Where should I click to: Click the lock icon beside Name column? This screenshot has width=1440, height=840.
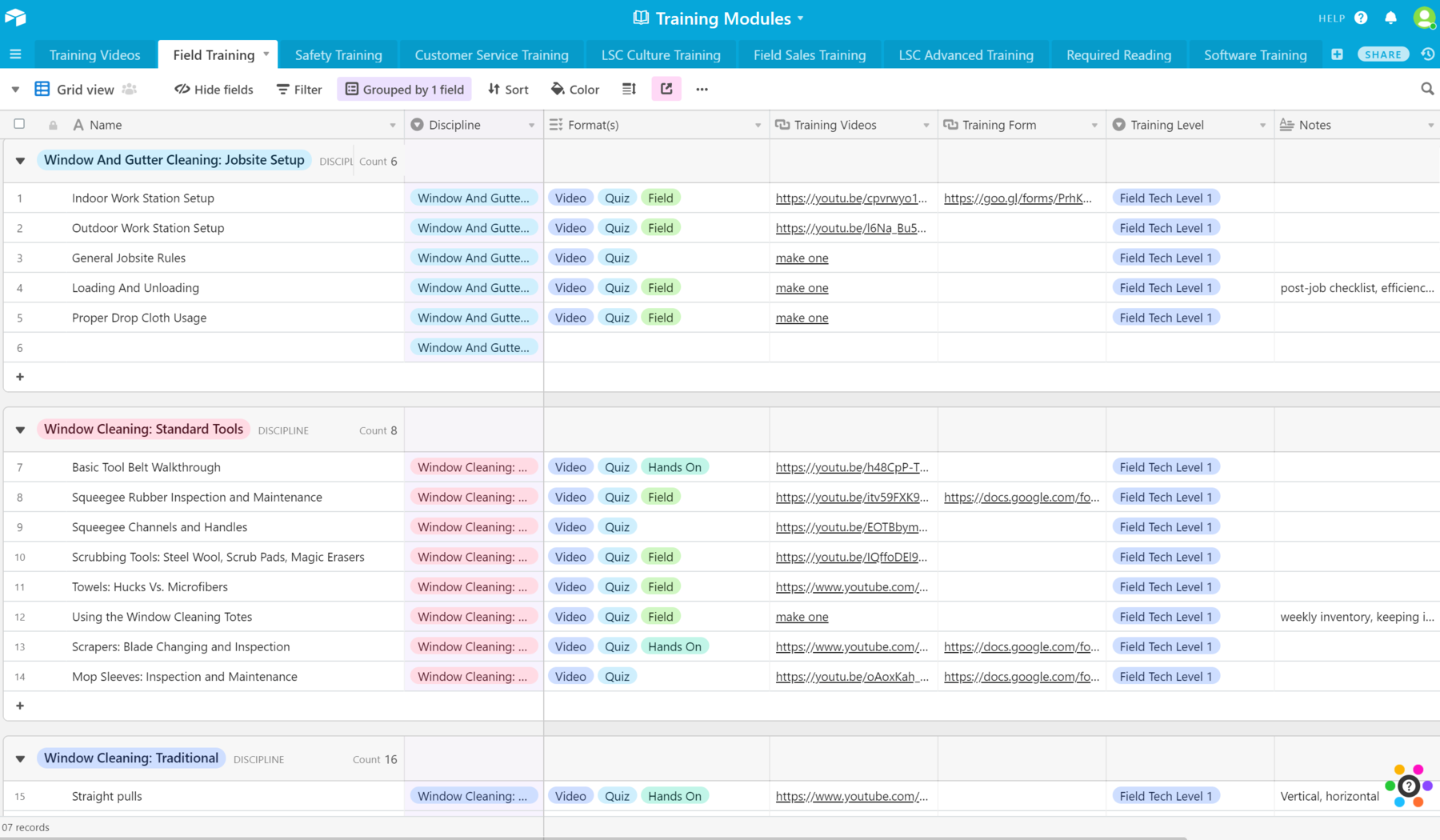coord(52,124)
